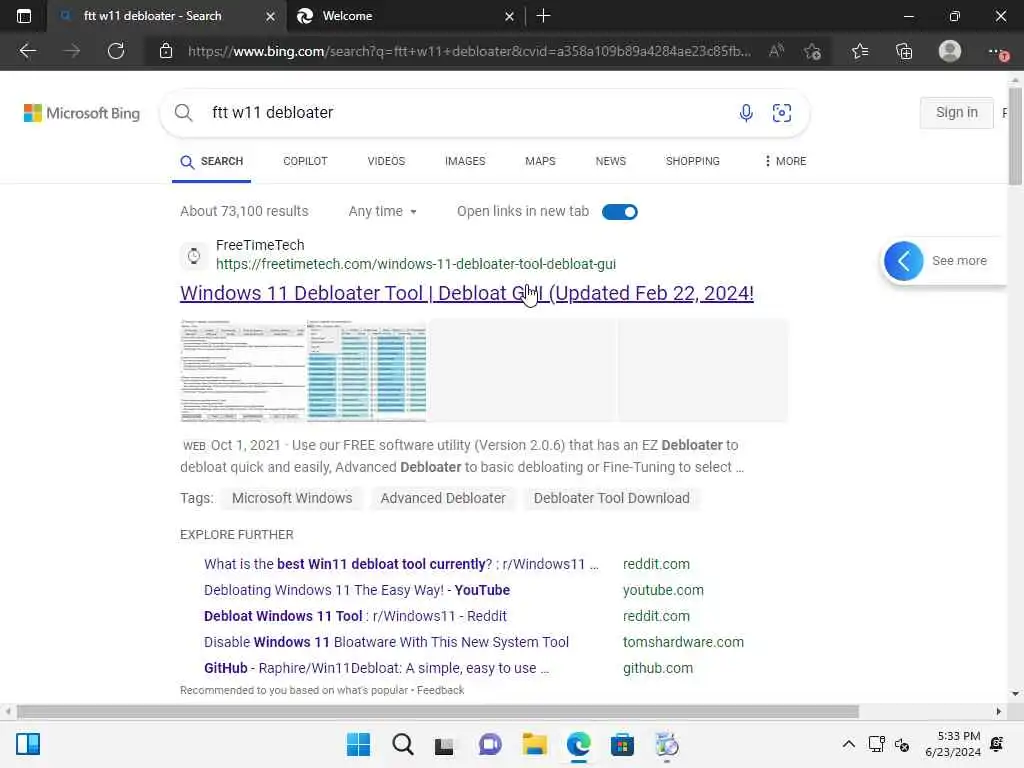Click the Advanced Debloater tag
The image size is (1024, 768).
tap(443, 498)
